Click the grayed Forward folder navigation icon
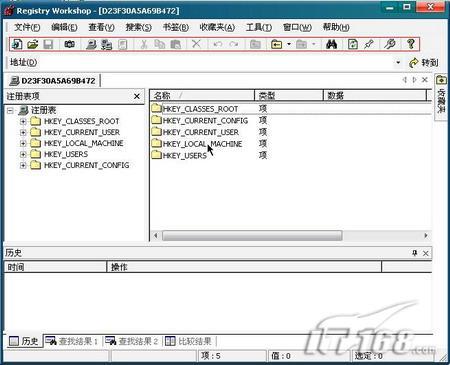The width and height of the screenshot is (450, 365). (x=301, y=44)
